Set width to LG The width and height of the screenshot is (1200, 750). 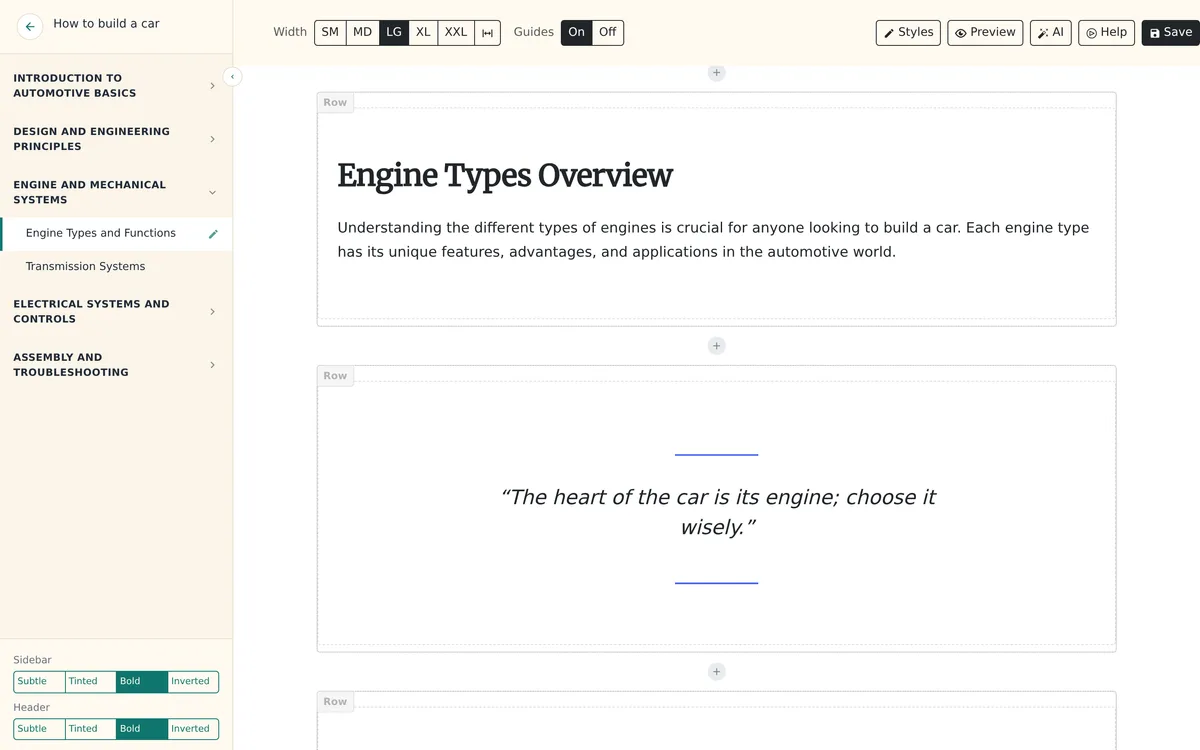point(394,32)
